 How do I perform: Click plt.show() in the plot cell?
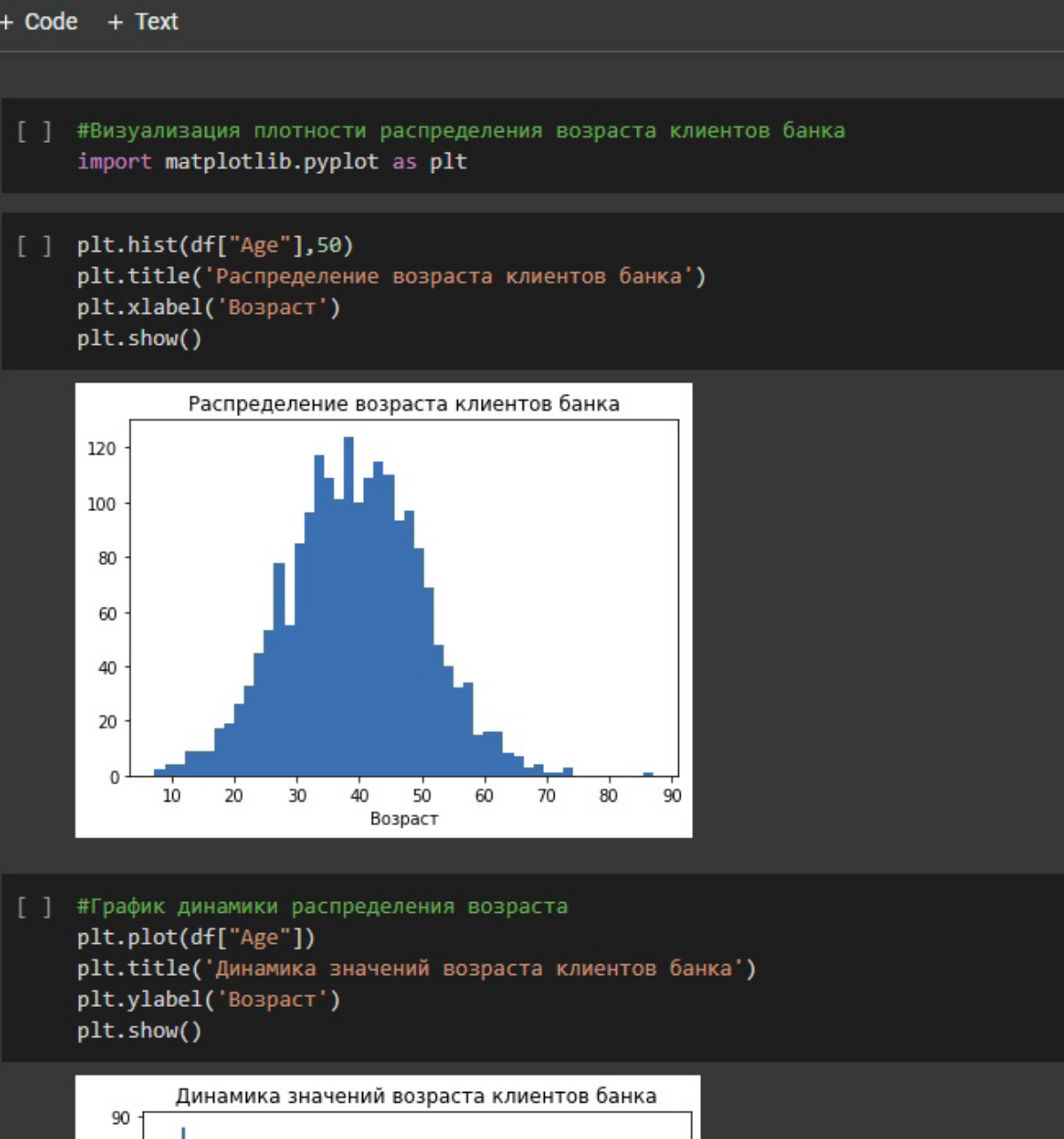pyautogui.click(x=139, y=1030)
